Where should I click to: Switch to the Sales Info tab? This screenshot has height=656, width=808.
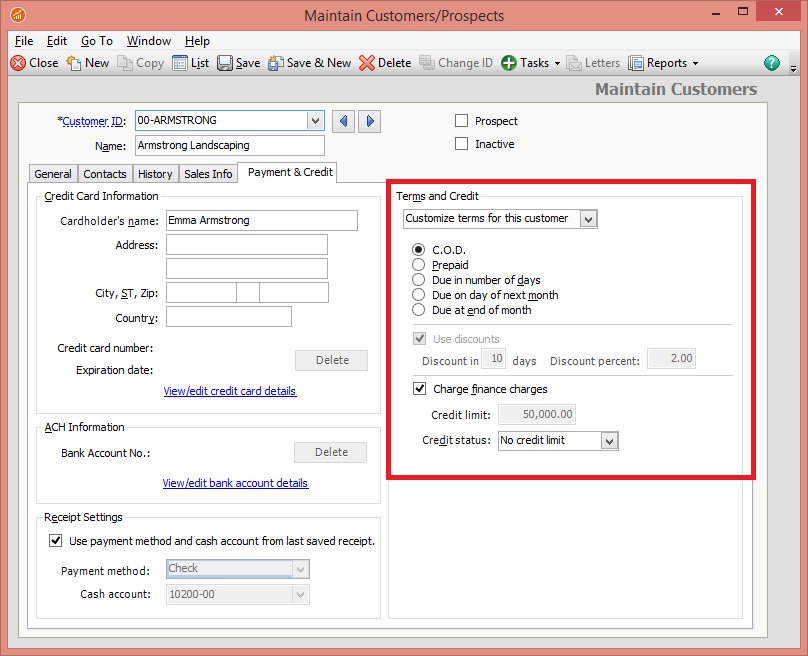coord(208,174)
